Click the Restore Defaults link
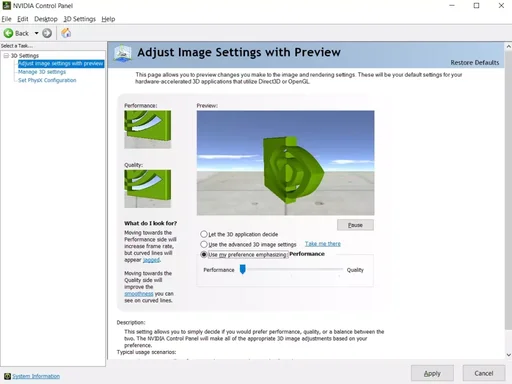 (x=475, y=63)
